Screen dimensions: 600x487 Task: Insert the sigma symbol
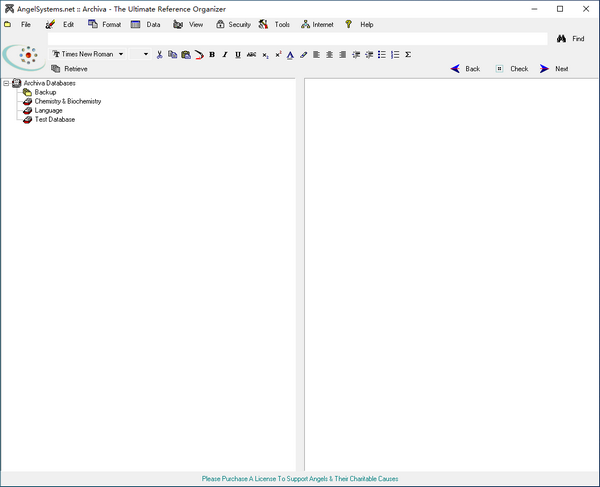[x=408, y=54]
